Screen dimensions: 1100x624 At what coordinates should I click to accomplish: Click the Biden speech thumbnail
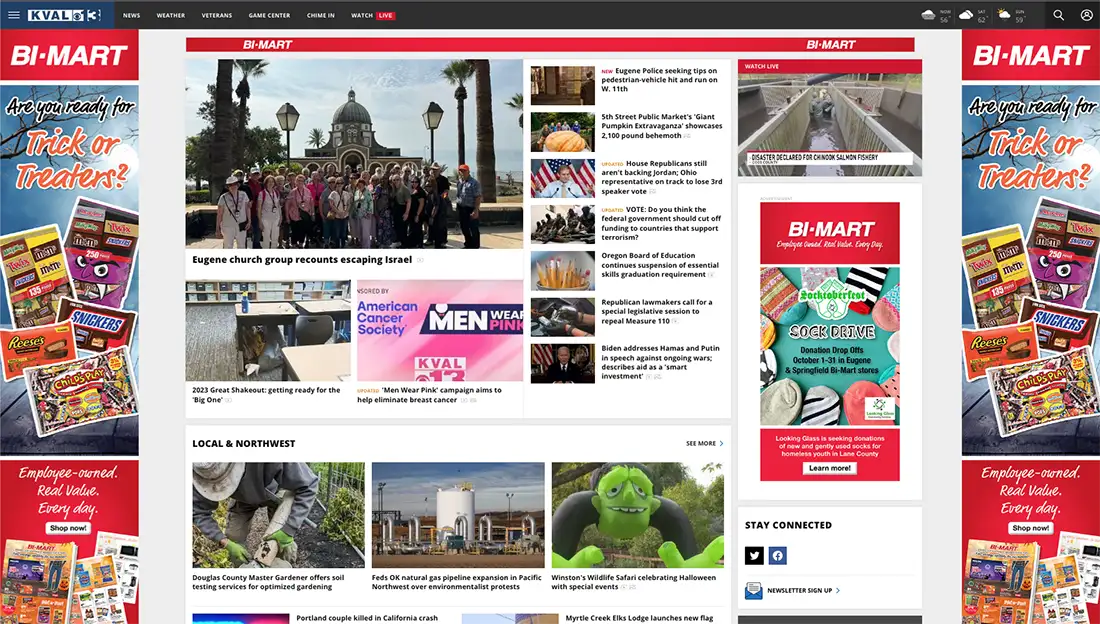pos(563,364)
